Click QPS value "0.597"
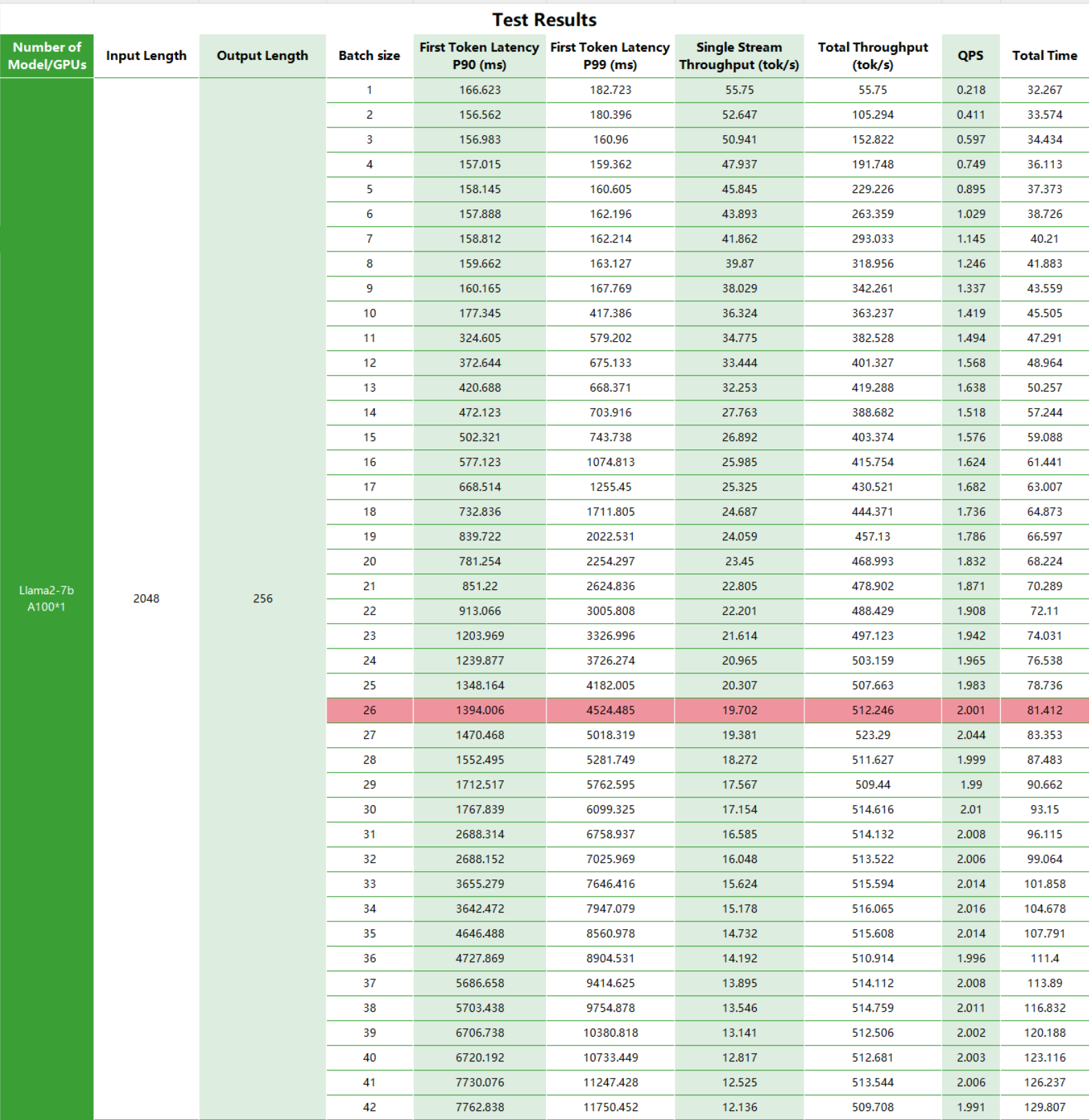This screenshot has width=1089, height=1120. click(x=970, y=140)
